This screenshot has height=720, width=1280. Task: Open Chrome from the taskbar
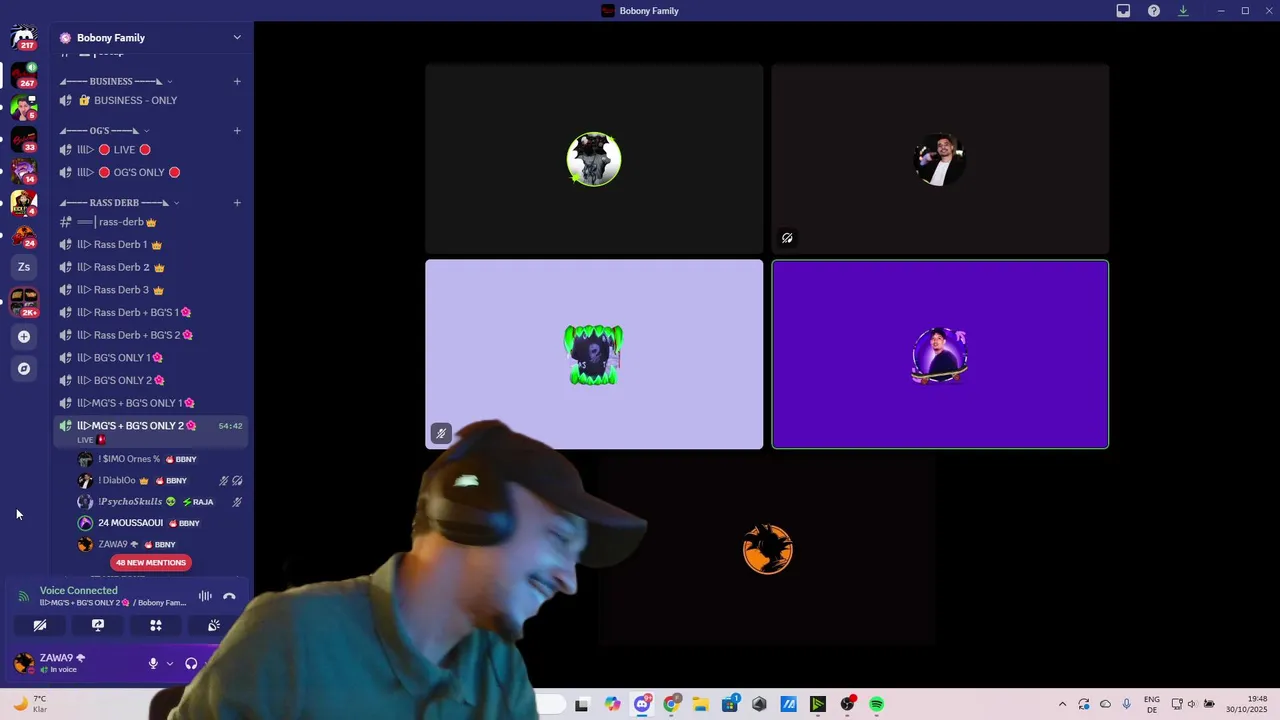671,704
